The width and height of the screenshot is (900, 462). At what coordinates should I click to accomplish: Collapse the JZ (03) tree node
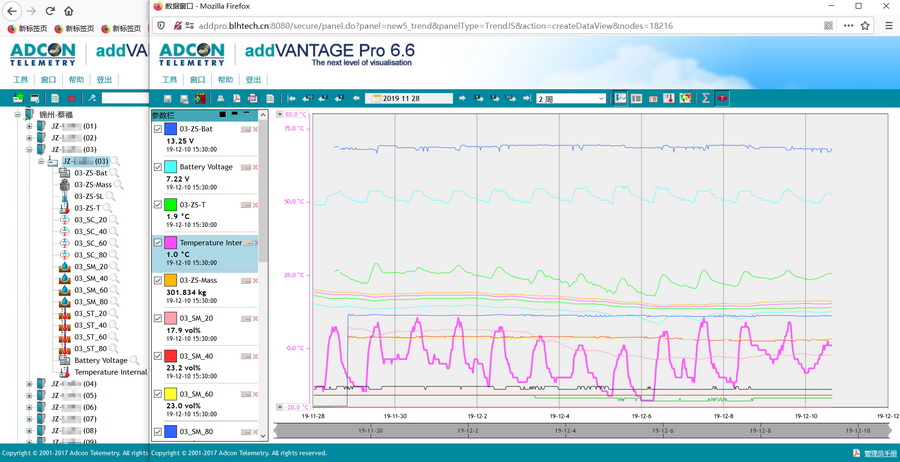[x=29, y=150]
